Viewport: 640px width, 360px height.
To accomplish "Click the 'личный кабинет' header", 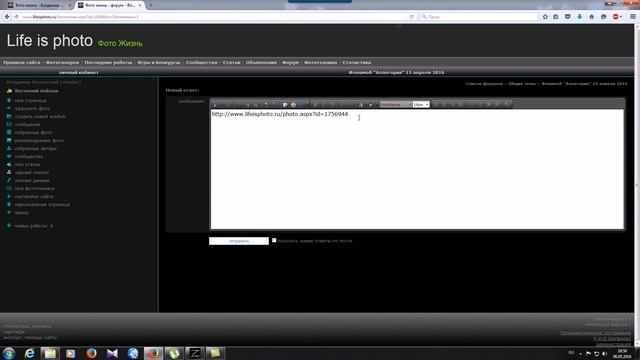I will (x=79, y=73).
